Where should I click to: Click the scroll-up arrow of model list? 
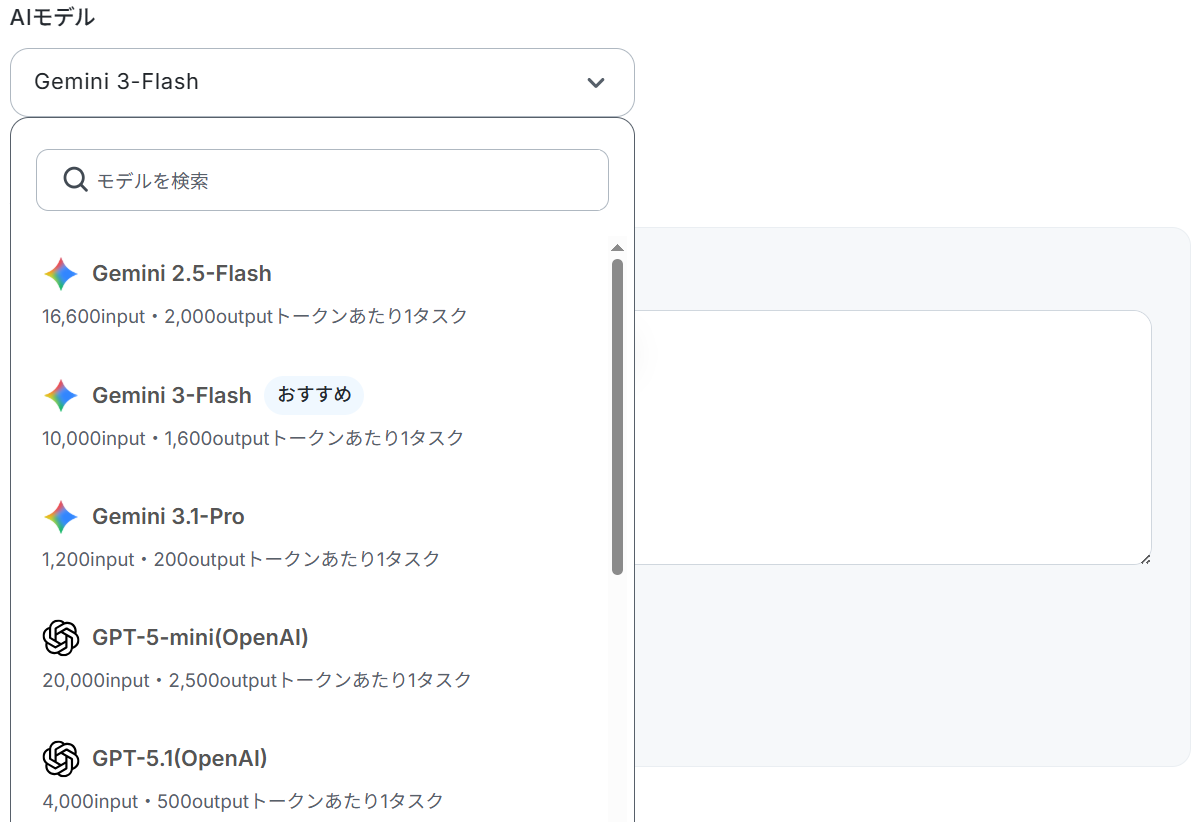pyautogui.click(x=617, y=247)
